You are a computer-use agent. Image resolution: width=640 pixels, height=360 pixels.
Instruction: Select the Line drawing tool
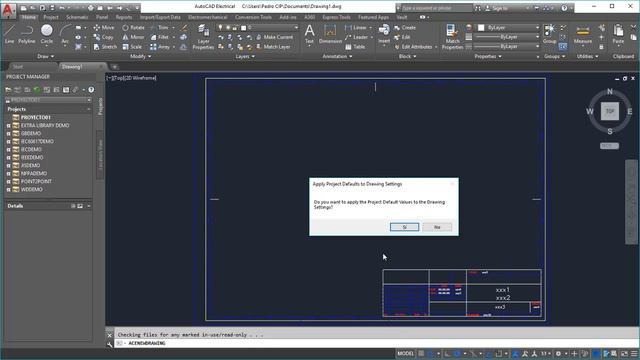pos(9,34)
